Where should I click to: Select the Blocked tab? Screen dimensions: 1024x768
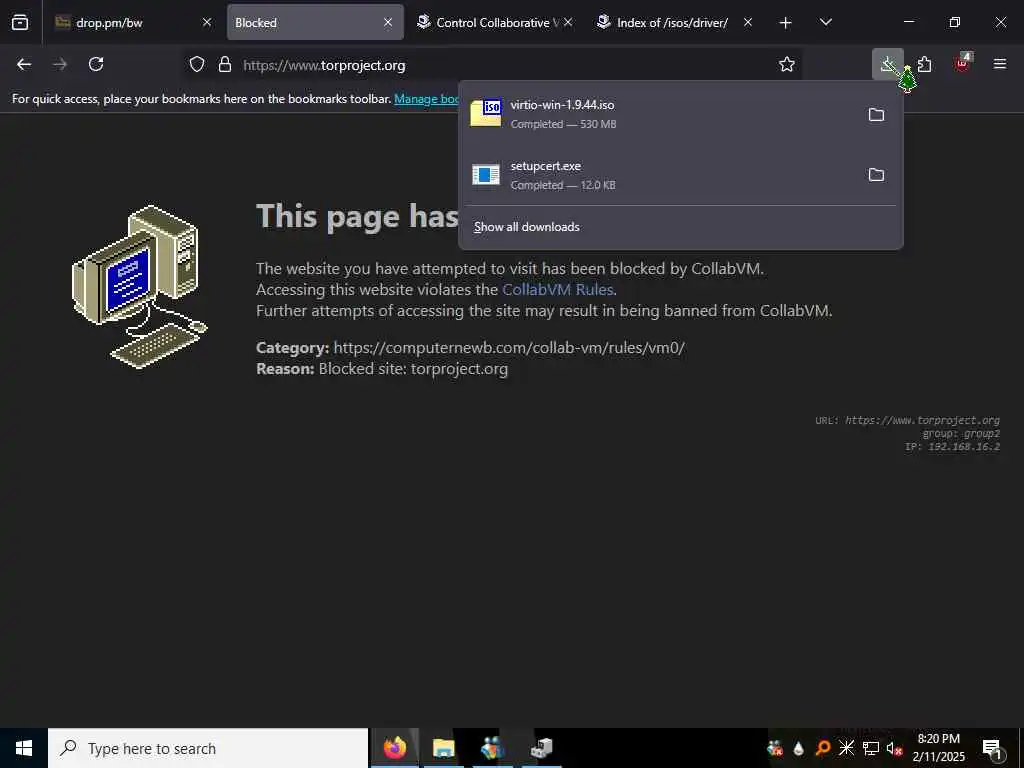315,22
